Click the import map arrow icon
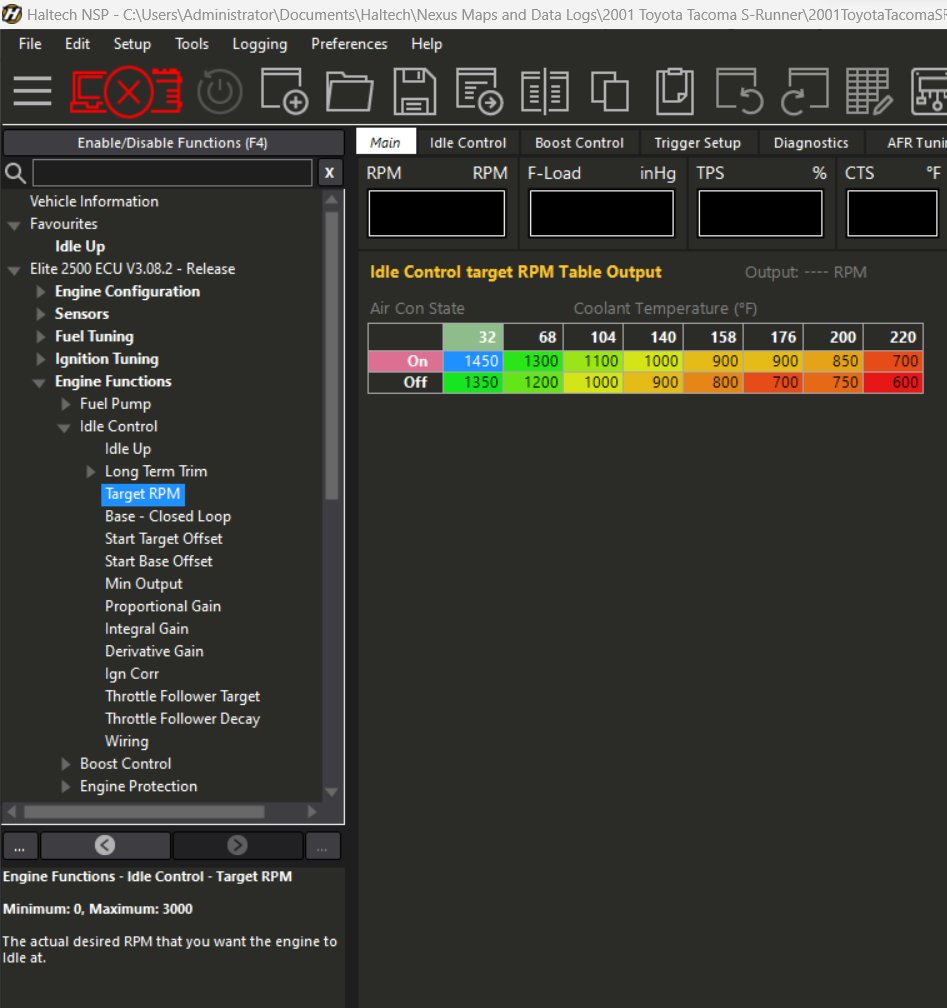 coord(479,92)
